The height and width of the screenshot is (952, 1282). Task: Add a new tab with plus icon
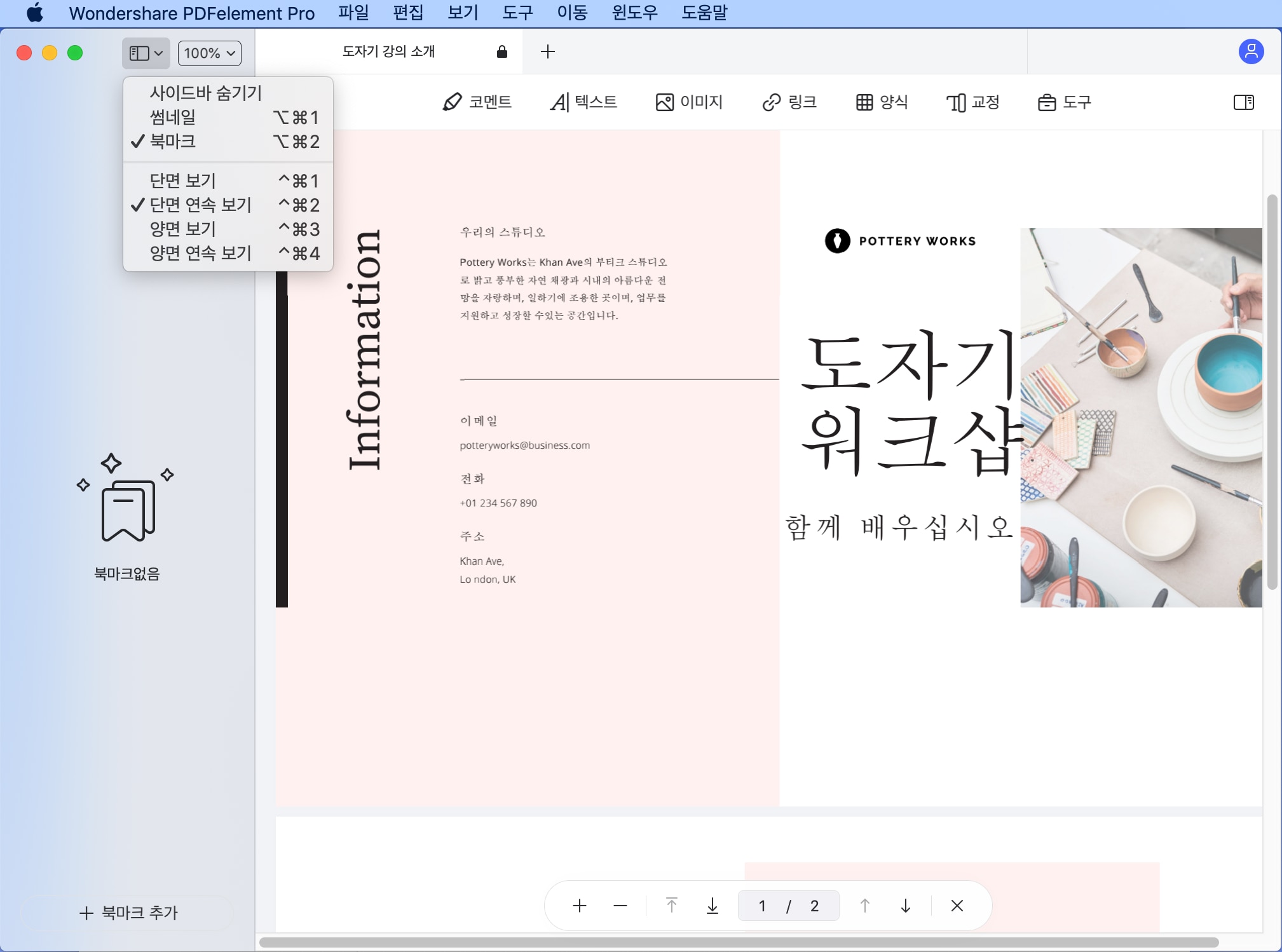point(548,51)
